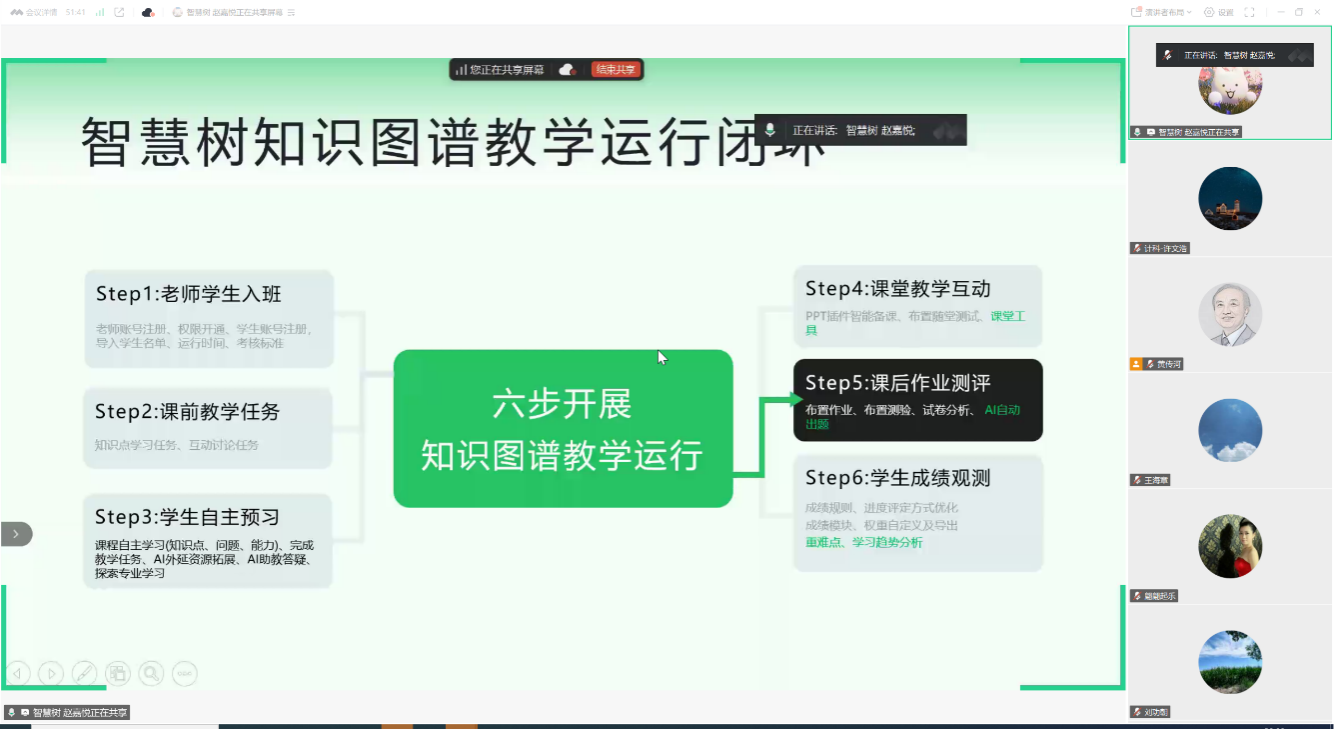Open the slide overview icon
The height and width of the screenshot is (729, 1334).
(118, 674)
